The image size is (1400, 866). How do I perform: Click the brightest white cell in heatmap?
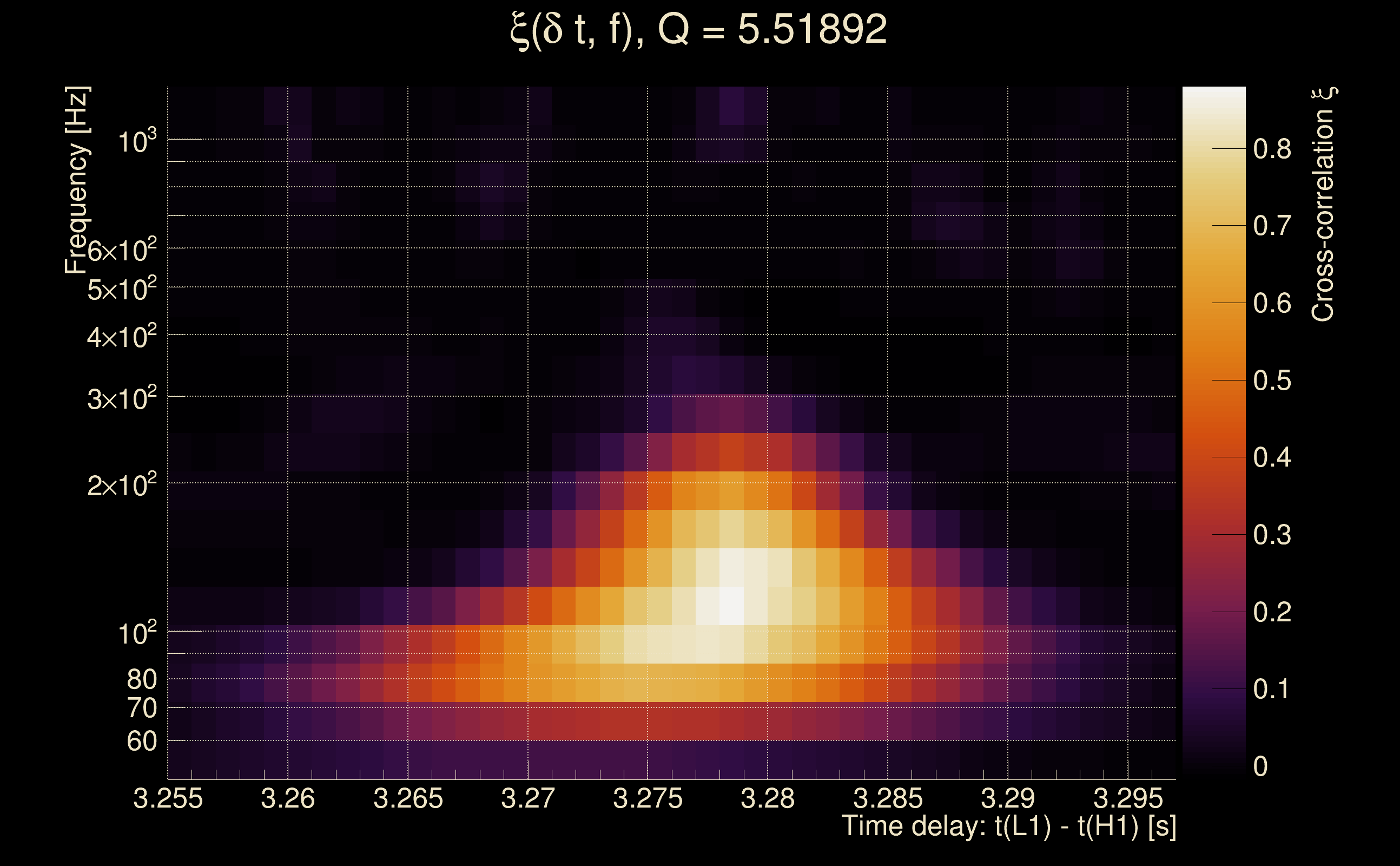coord(731,606)
